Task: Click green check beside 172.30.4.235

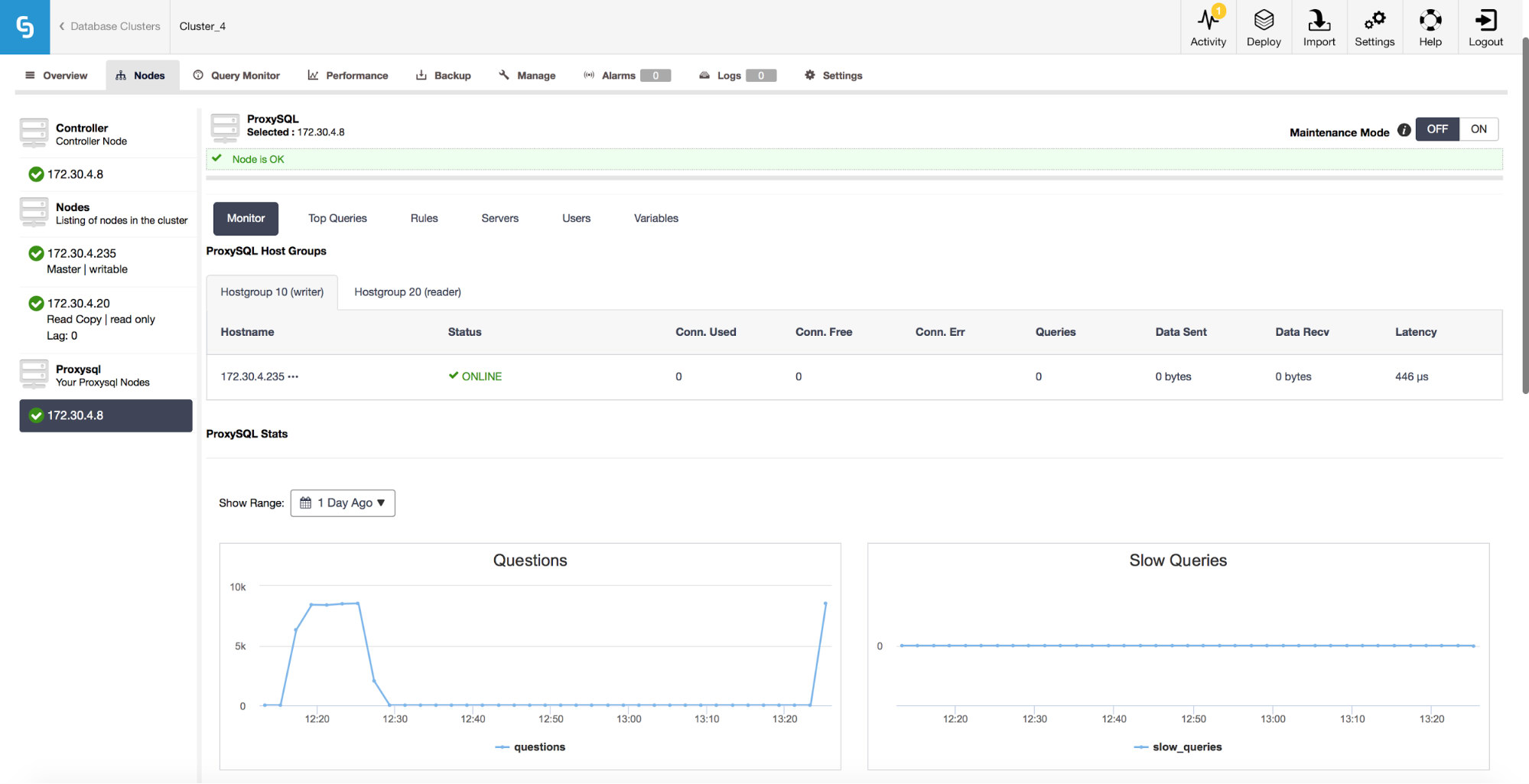Action: [x=36, y=253]
